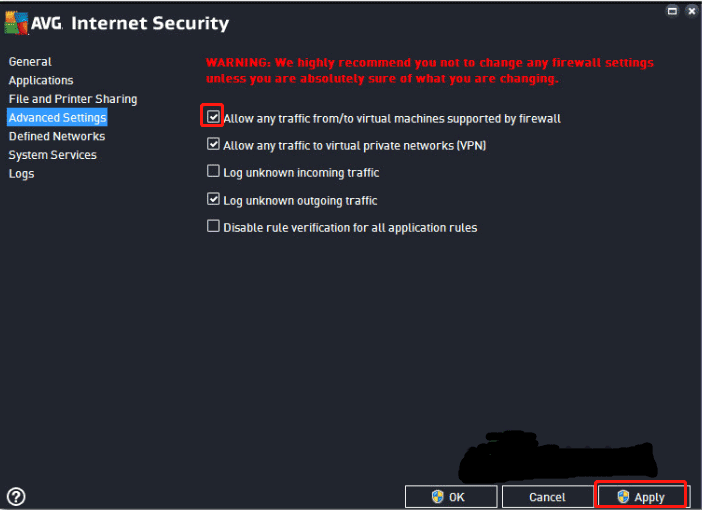The width and height of the screenshot is (705, 511).
Task: Click the AVG logo icon
Action: pos(17,22)
